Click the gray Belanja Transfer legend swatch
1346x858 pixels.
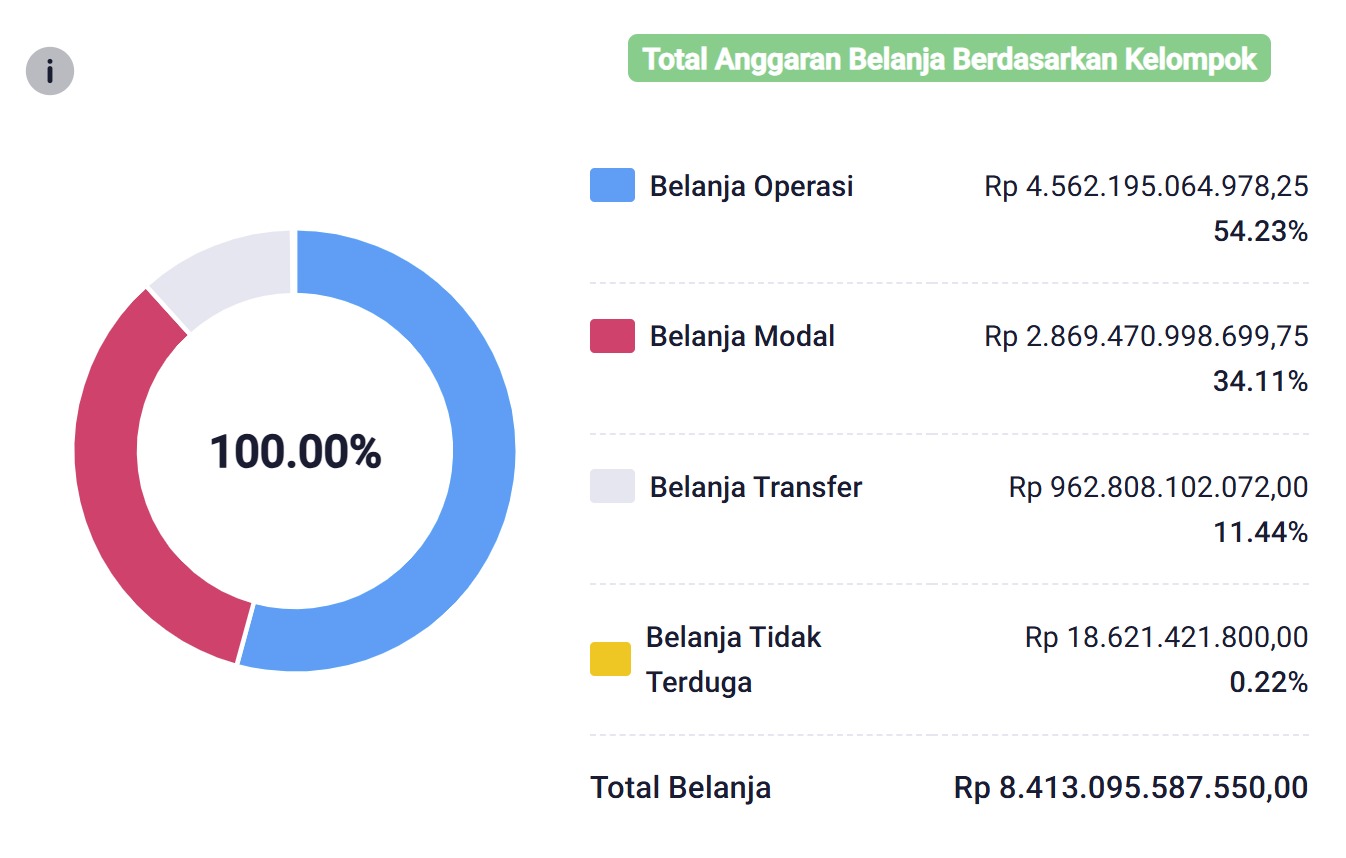pos(612,486)
